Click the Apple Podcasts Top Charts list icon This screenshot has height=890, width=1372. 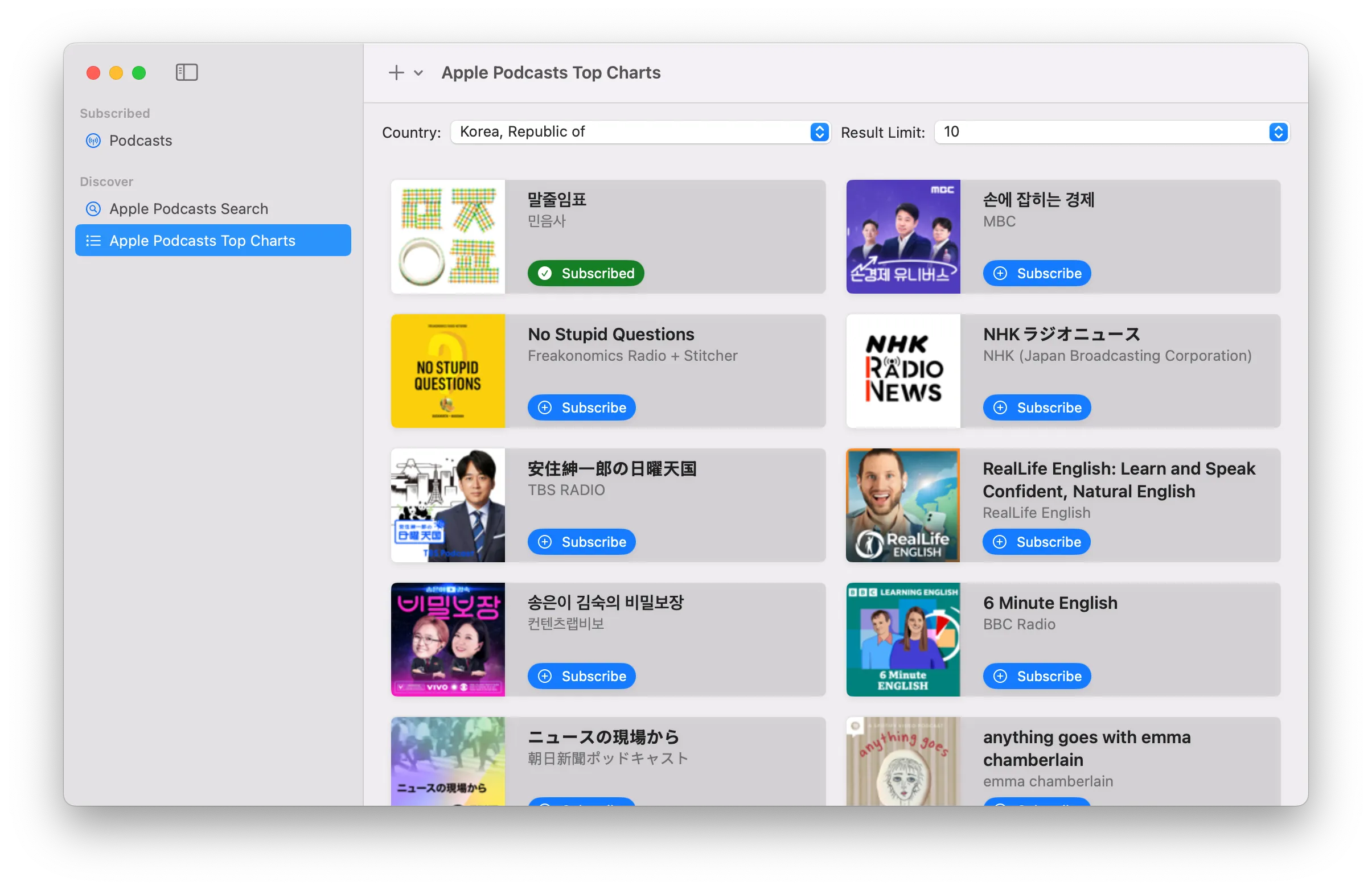(93, 240)
